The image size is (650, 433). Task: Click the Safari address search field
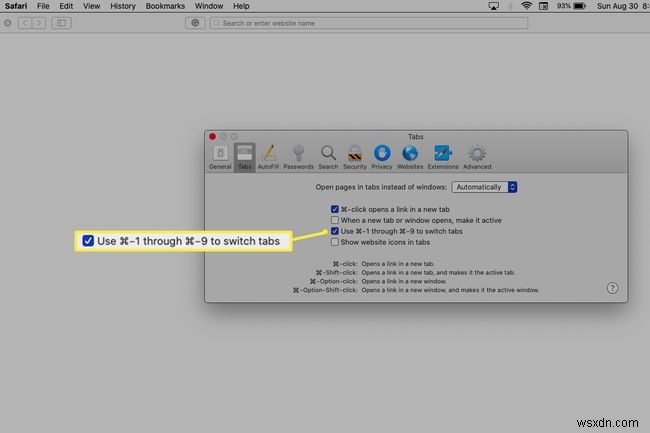369,23
